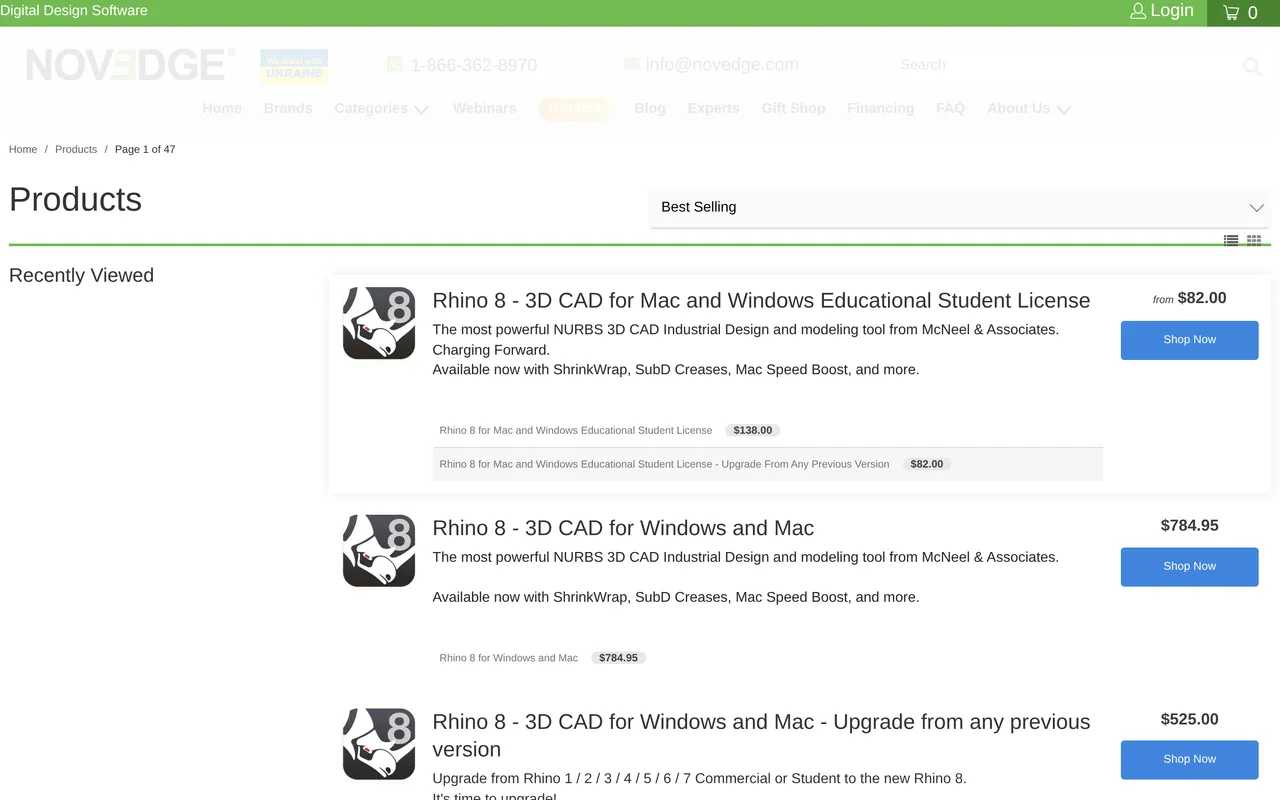Open the Financing page
Viewport: 1280px width, 800px height.
tap(880, 108)
